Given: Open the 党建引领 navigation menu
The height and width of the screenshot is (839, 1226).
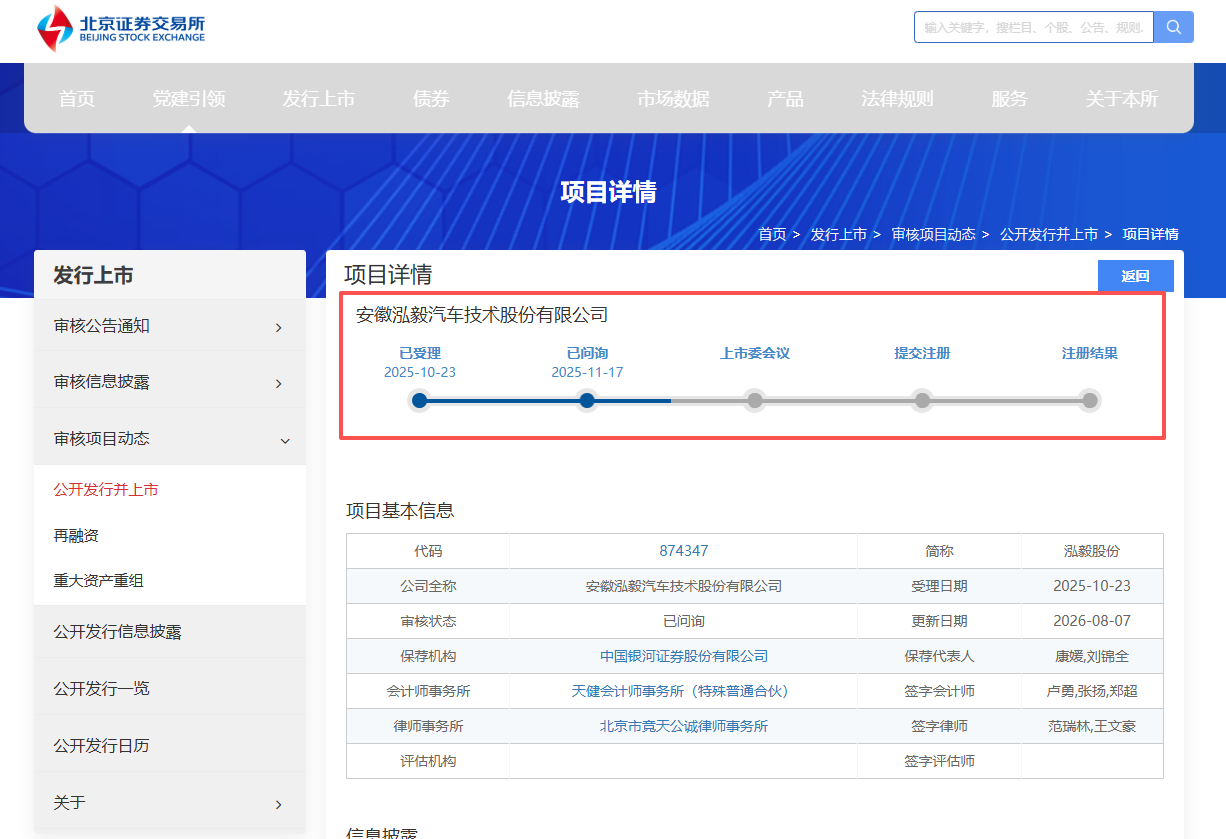Looking at the screenshot, I should point(189,98).
